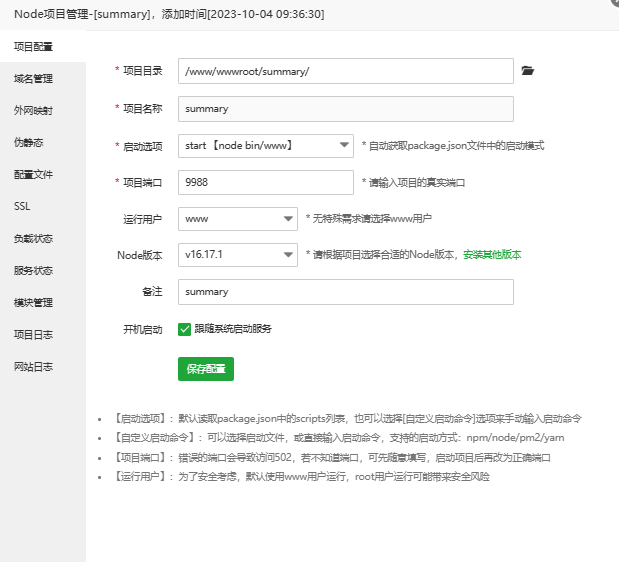Screen dimensions: 619x562
Task: Show the 项目日志 tab
Action: click(43, 335)
